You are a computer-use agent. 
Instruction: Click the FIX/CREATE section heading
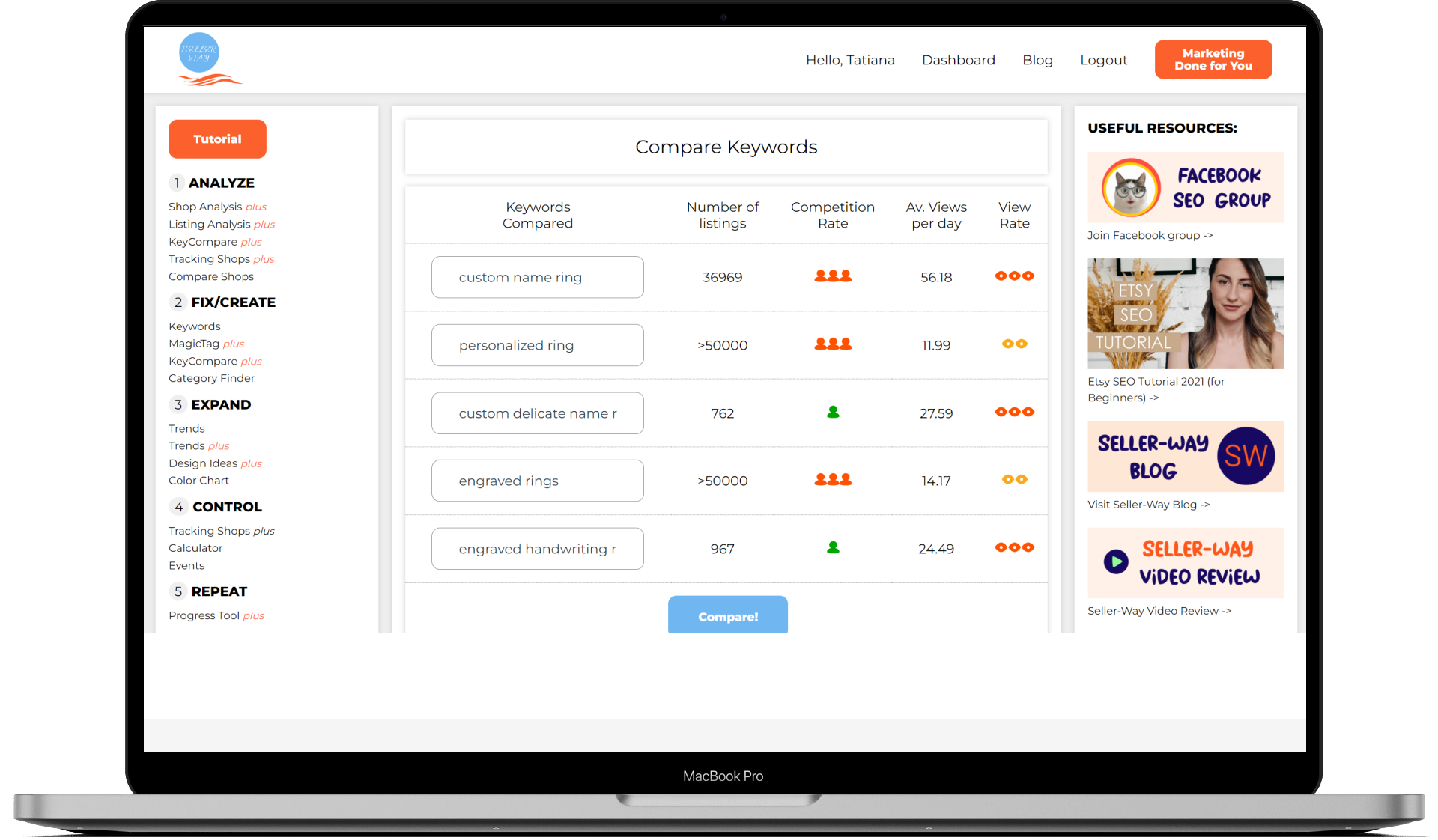tap(233, 302)
